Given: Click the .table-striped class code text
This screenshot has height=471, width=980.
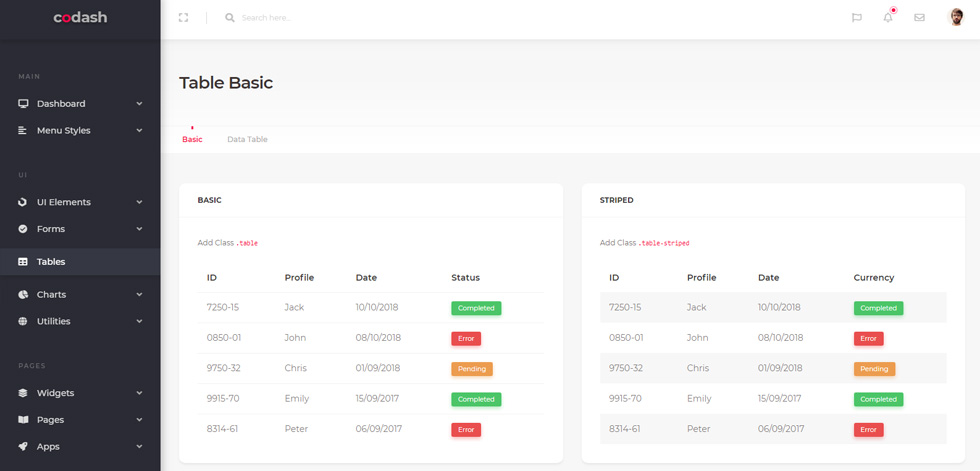Looking at the screenshot, I should point(664,243).
